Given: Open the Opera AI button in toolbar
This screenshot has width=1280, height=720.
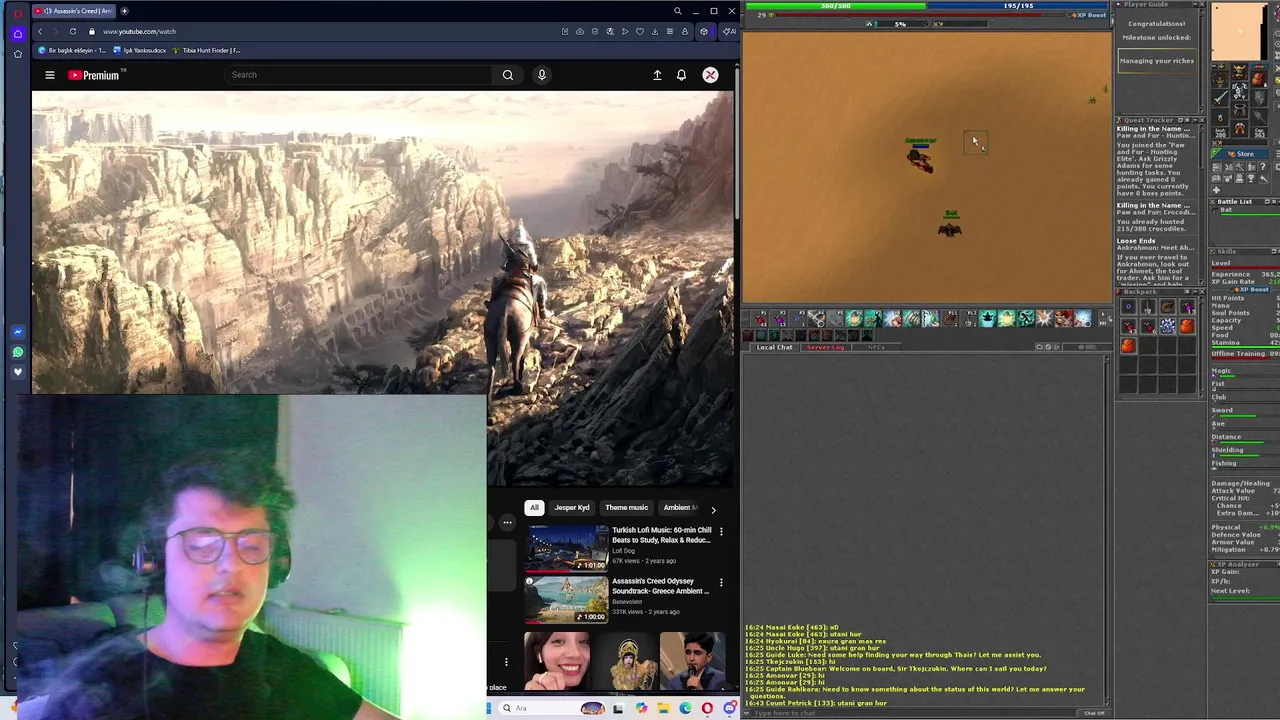Looking at the screenshot, I should (x=730, y=31).
